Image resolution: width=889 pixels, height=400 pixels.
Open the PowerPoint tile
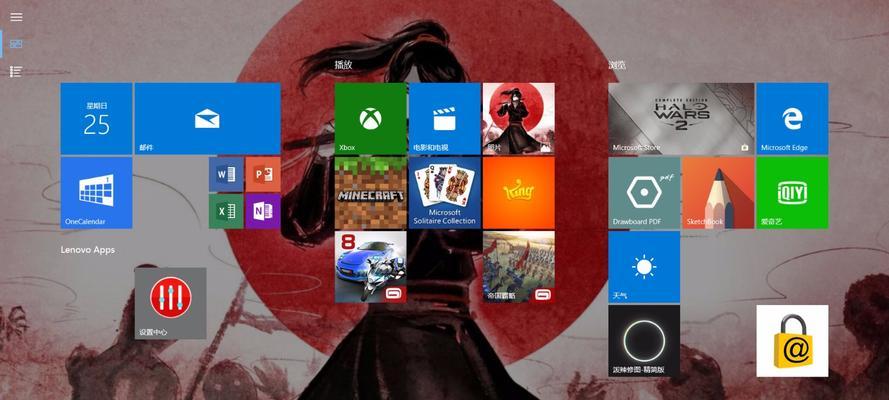click(x=263, y=175)
